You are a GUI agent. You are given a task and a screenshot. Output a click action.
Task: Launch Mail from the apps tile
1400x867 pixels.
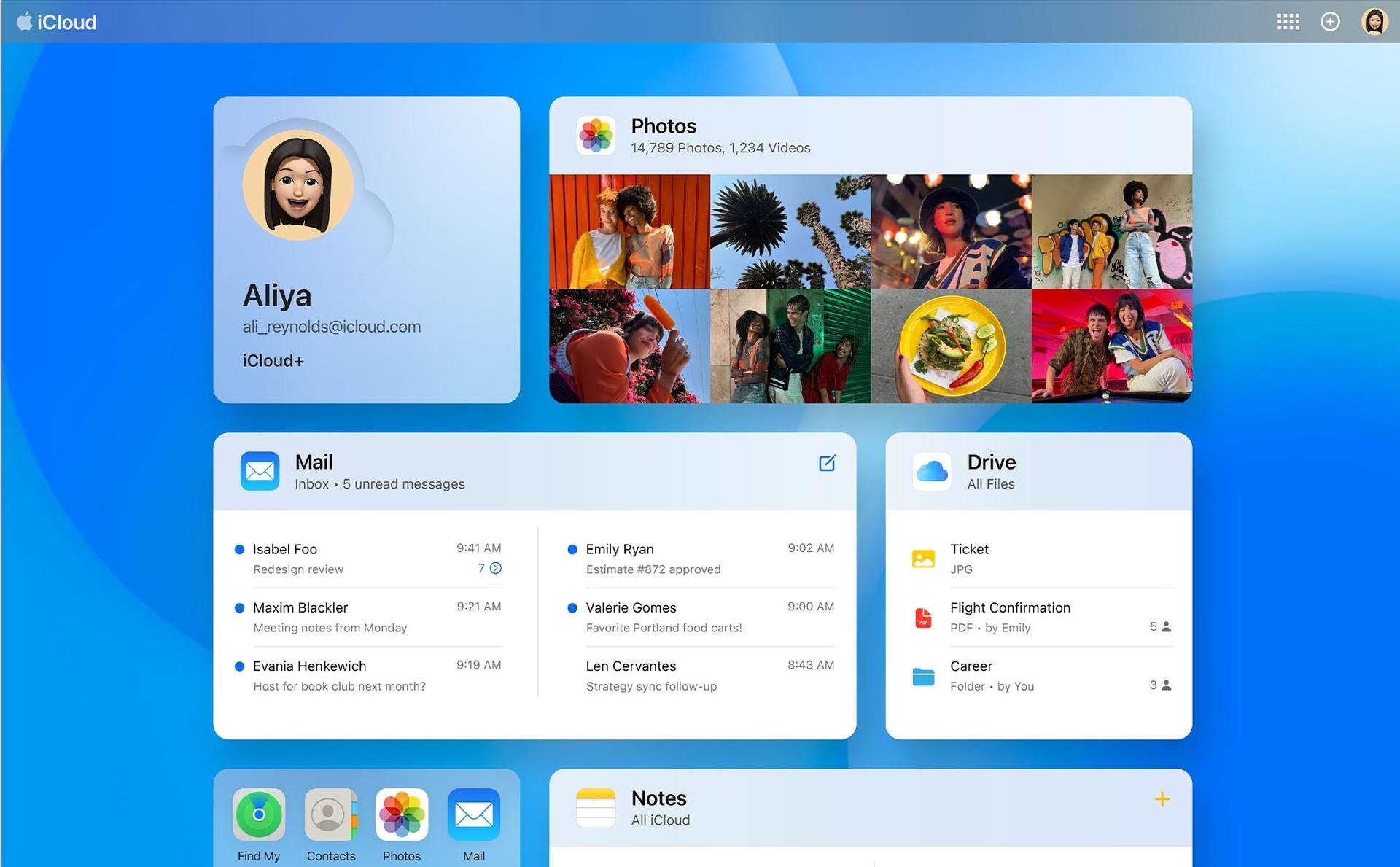474,814
